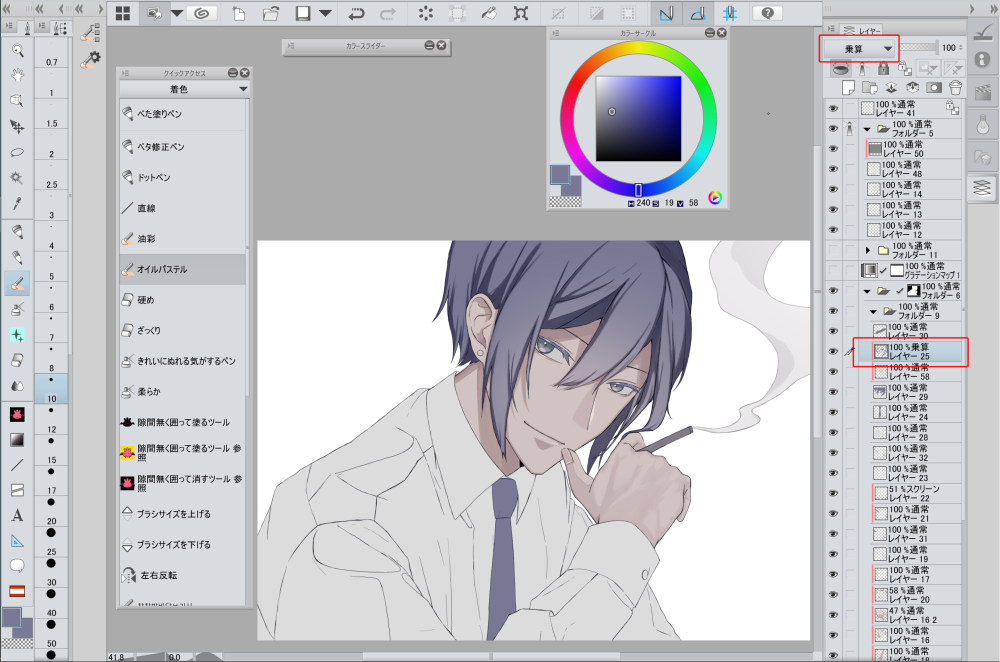Pick the Eyedropper tool
This screenshot has height=662, width=1000.
[x=17, y=203]
